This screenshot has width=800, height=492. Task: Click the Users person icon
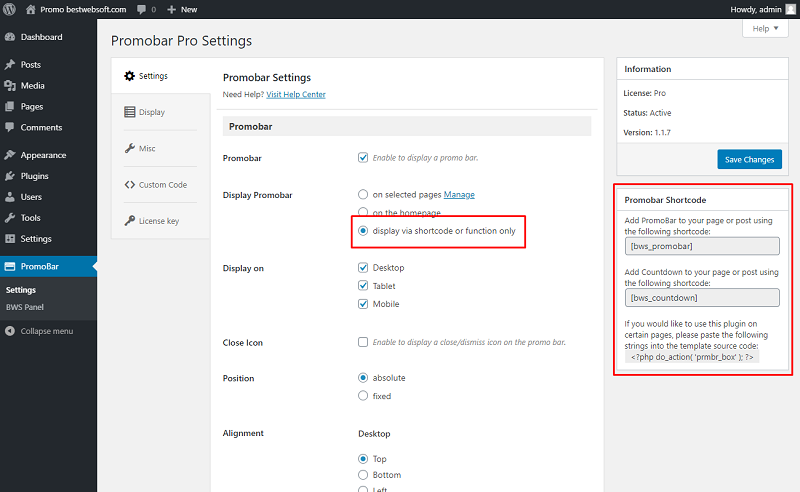pyautogui.click(x=10, y=196)
